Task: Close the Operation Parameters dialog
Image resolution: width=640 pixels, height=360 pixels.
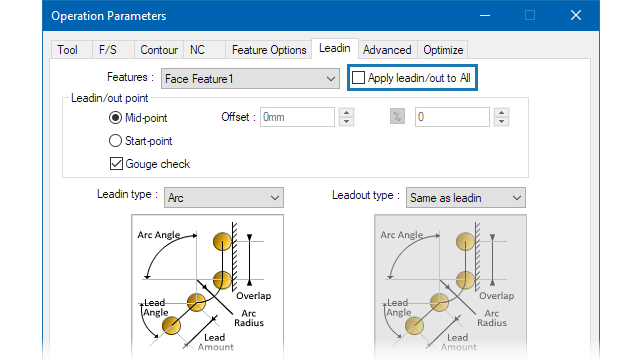Action: (x=576, y=16)
